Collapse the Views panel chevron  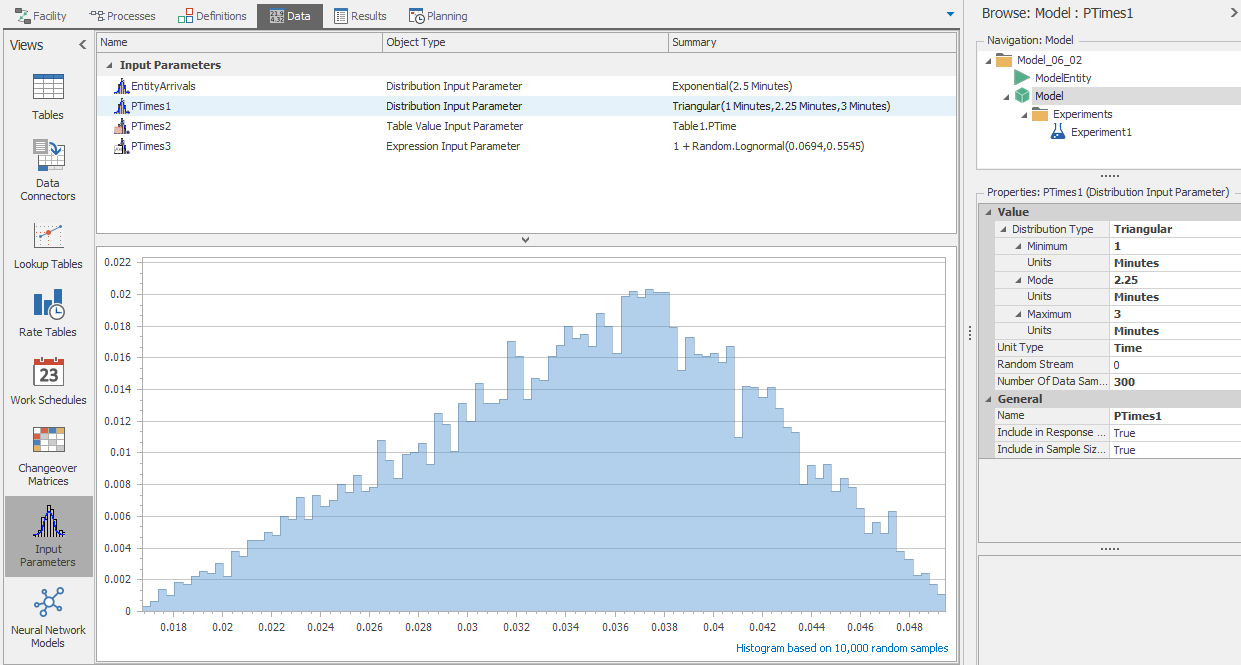(83, 45)
